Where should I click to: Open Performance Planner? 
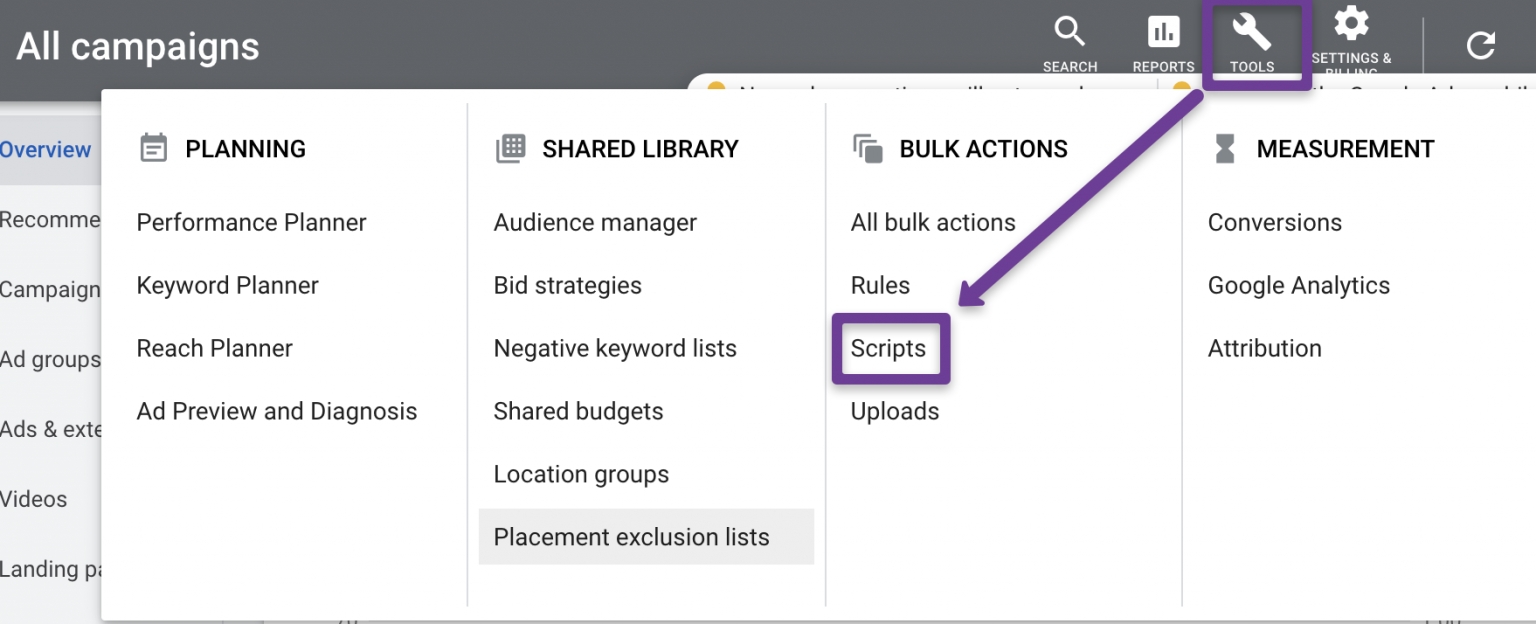click(x=252, y=222)
